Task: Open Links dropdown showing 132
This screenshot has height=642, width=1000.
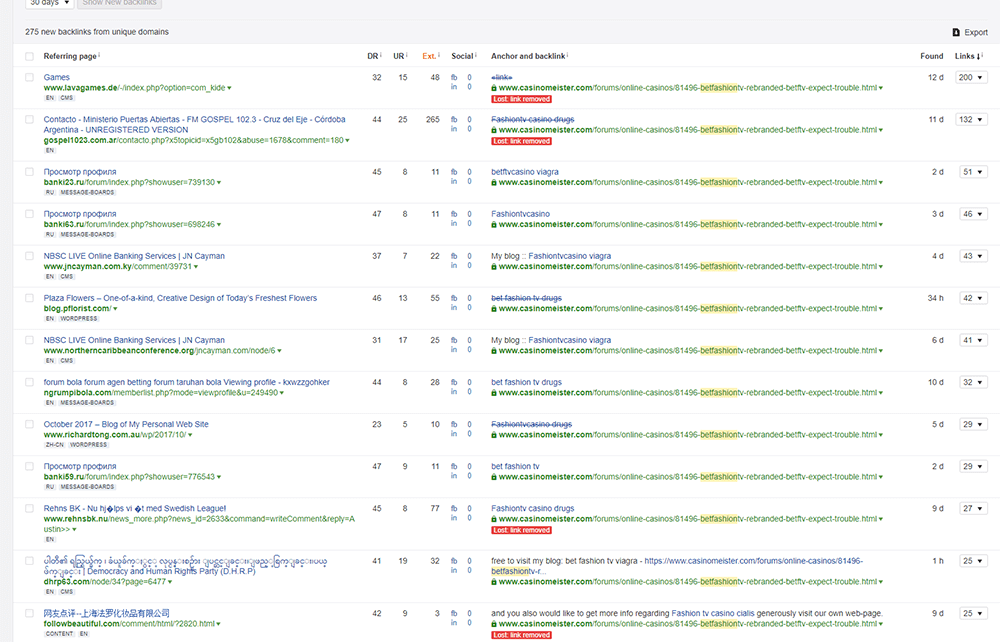Action: [x=972, y=120]
